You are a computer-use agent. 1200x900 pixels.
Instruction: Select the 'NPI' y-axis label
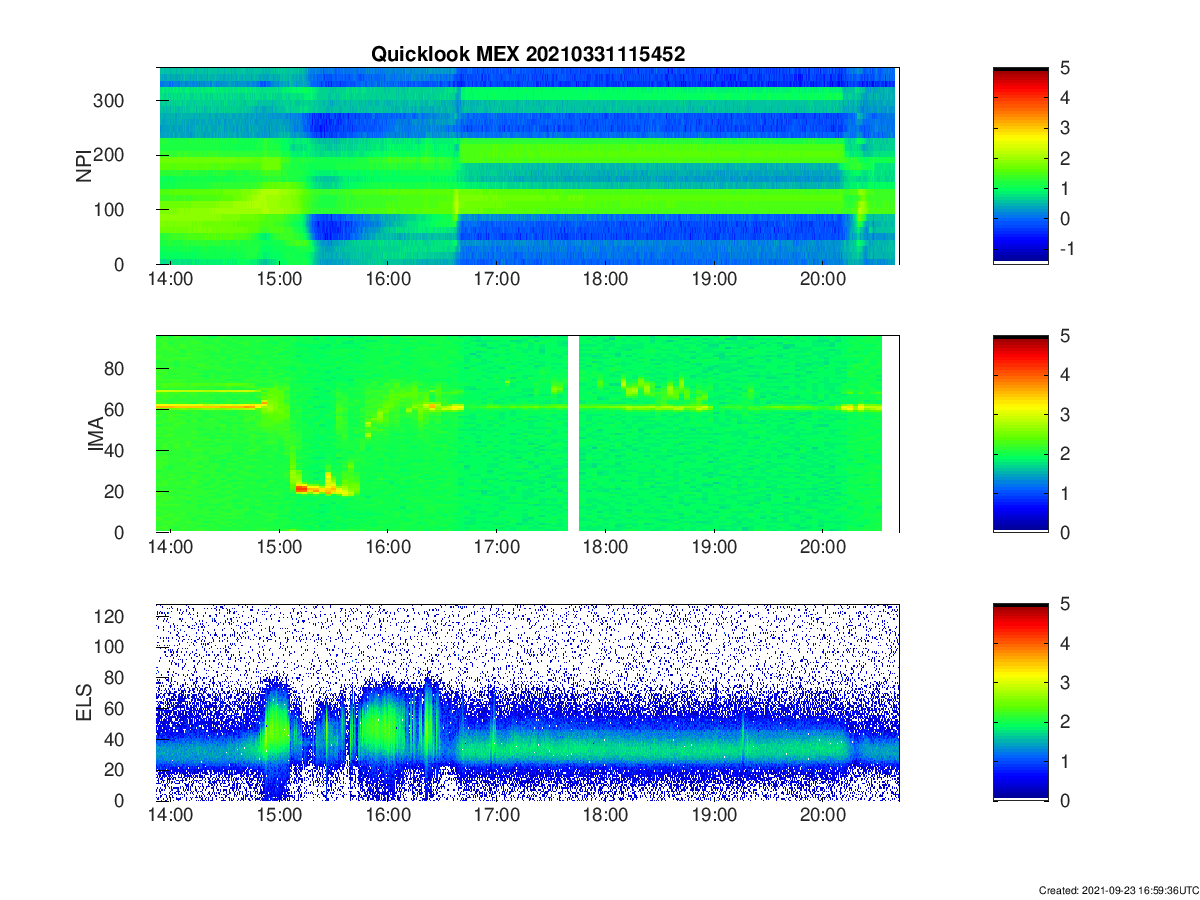pos(84,165)
